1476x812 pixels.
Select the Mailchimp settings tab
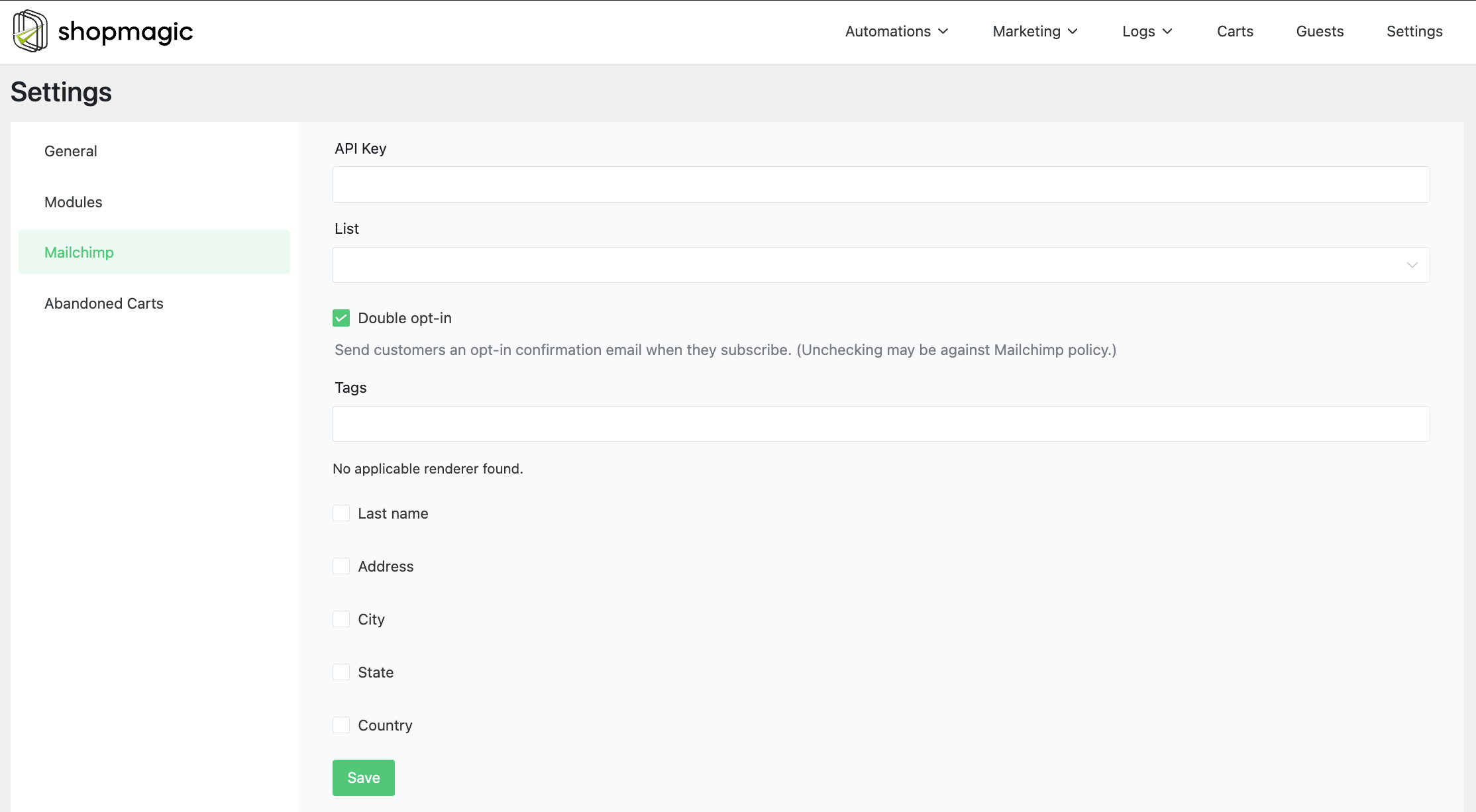pos(154,252)
